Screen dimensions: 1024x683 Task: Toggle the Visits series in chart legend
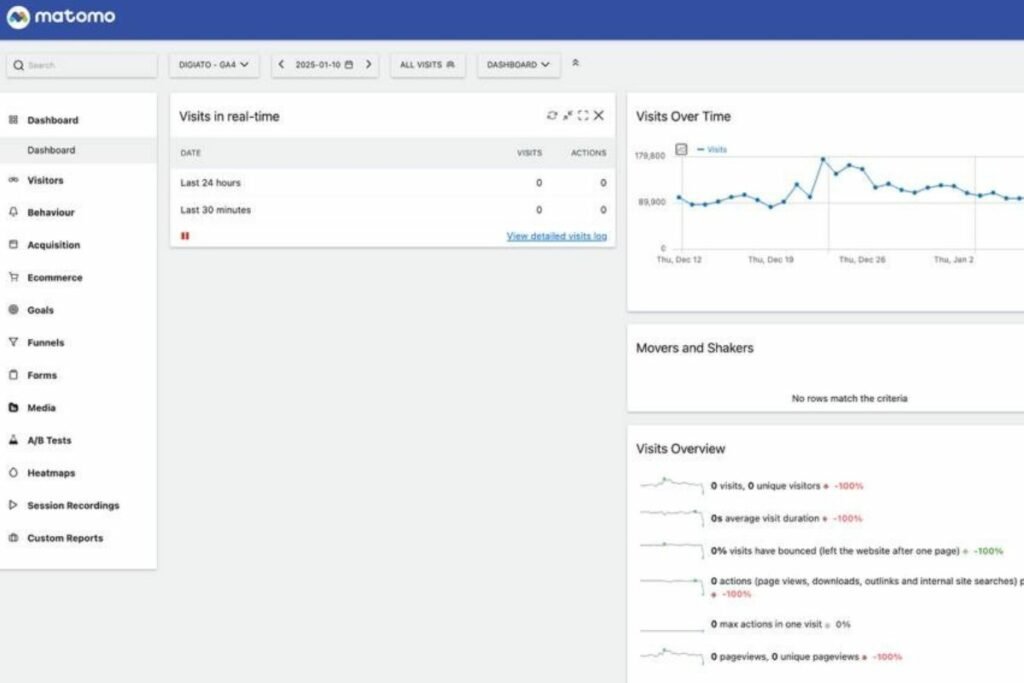tap(713, 149)
